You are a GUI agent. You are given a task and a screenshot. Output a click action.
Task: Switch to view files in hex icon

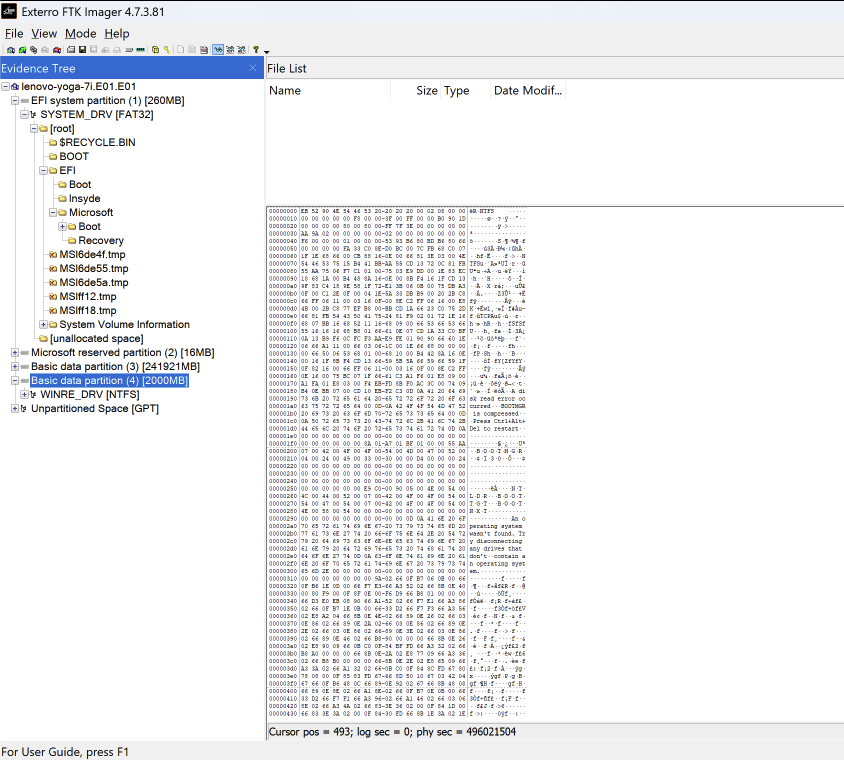(x=242, y=50)
